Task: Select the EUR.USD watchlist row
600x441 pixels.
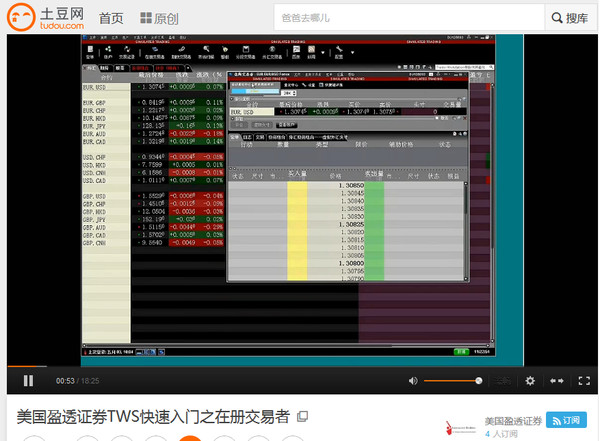Action: pos(153,87)
